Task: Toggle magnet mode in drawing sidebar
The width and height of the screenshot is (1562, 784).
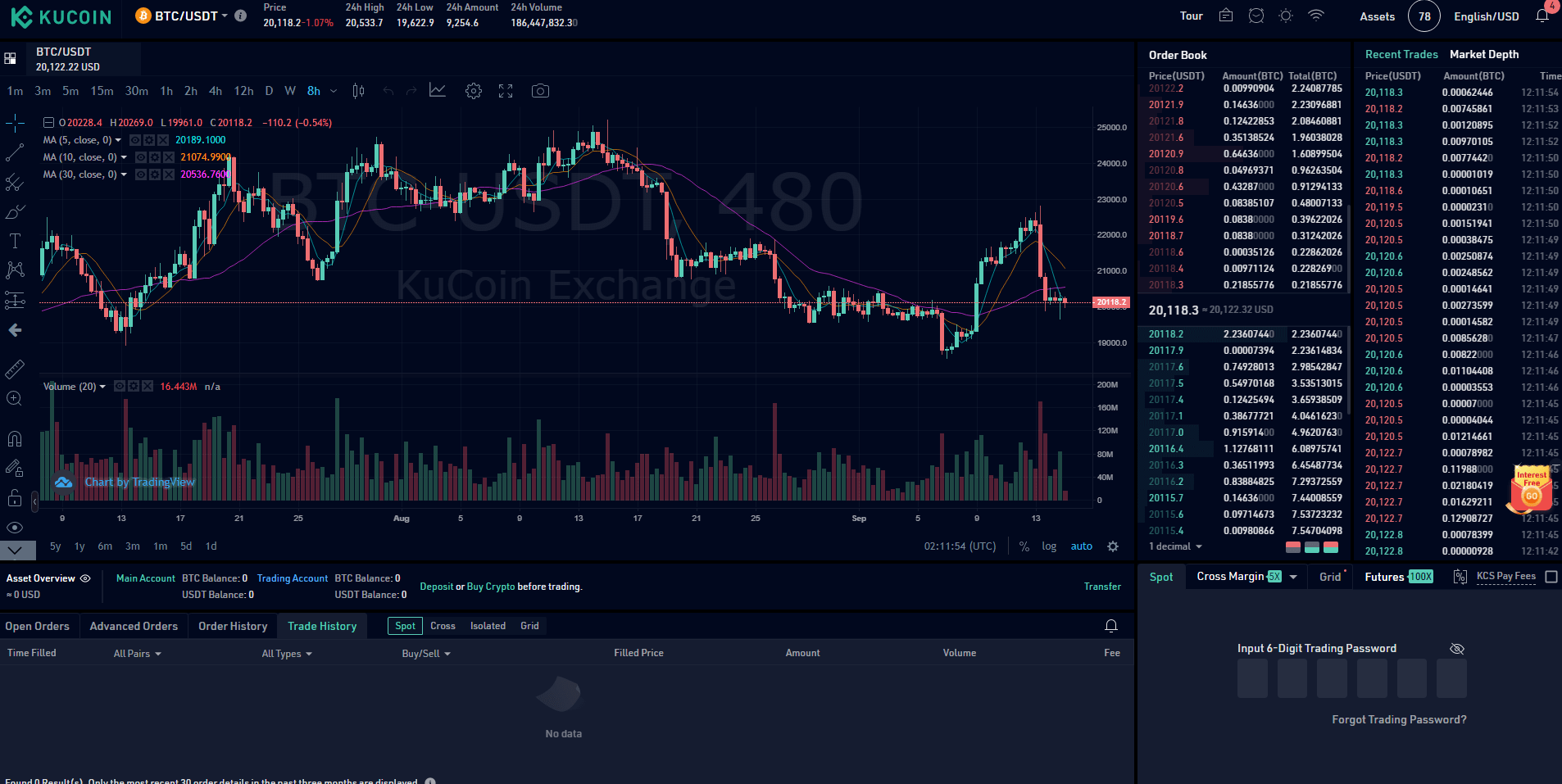Action: [x=15, y=439]
